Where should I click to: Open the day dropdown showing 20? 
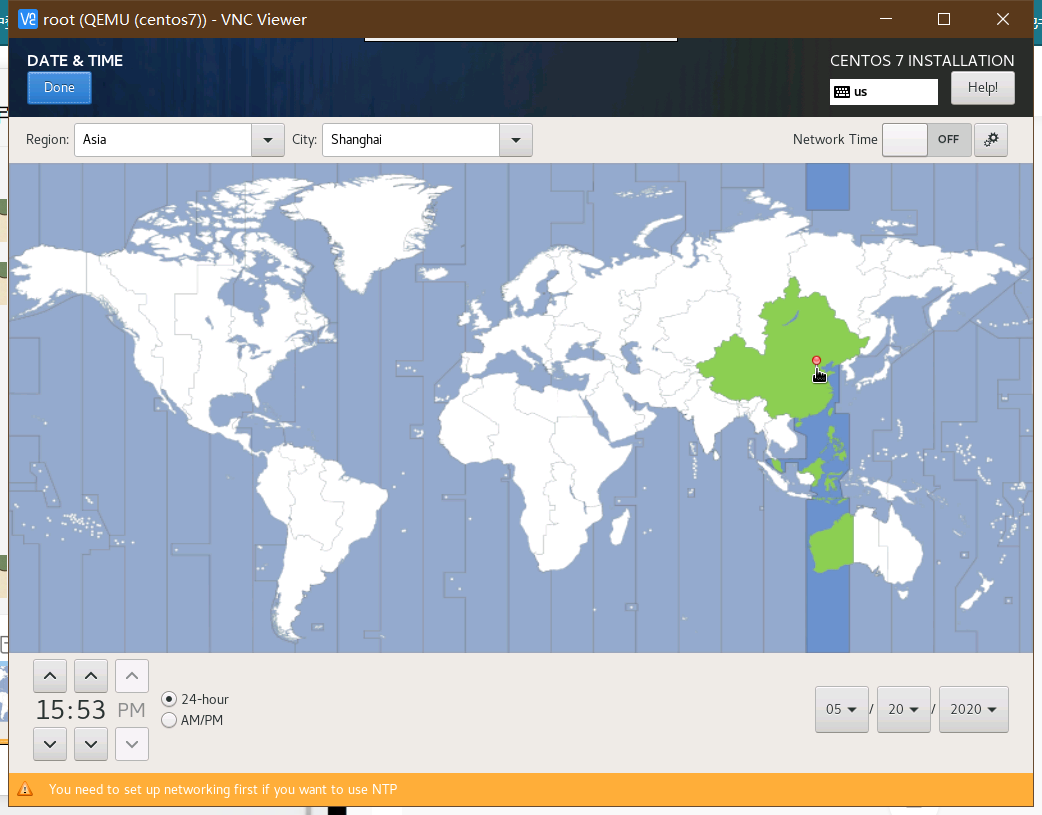coord(903,709)
